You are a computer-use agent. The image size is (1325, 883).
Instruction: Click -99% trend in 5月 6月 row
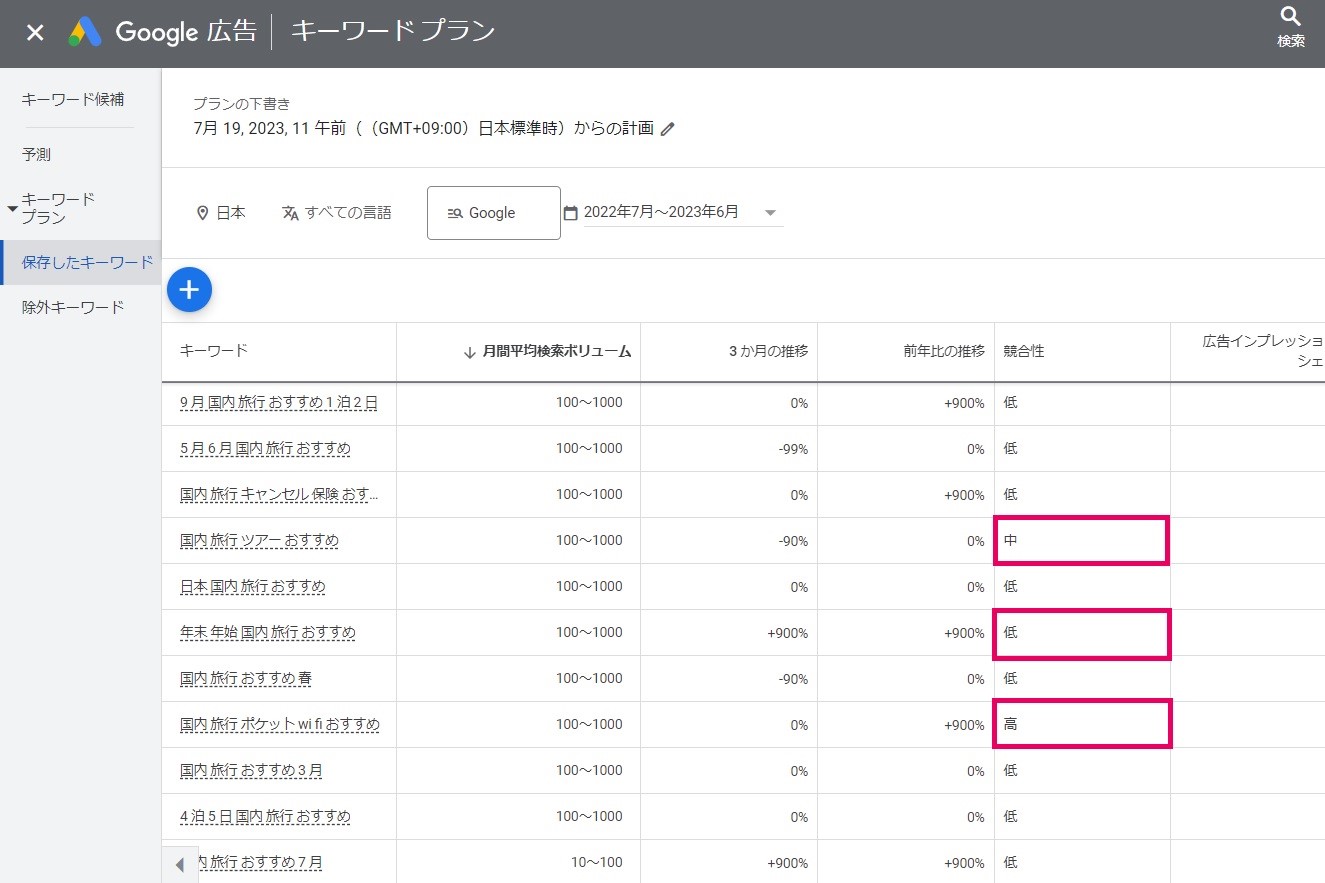[793, 449]
